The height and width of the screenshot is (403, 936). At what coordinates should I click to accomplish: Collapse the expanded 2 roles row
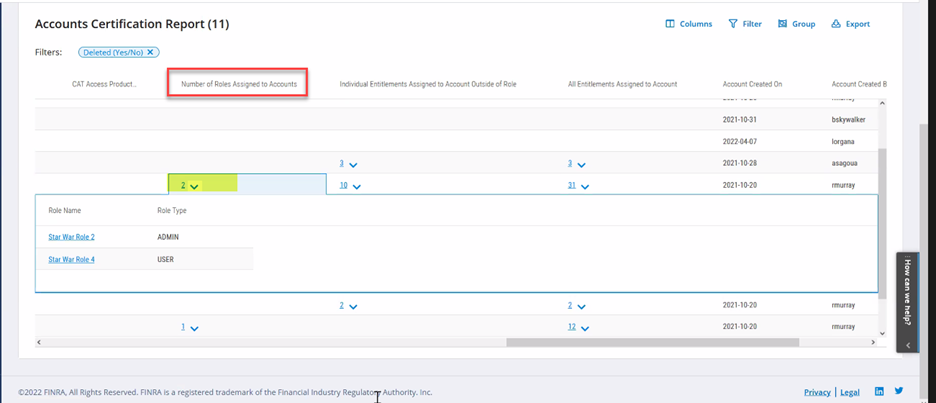pyautogui.click(x=195, y=186)
